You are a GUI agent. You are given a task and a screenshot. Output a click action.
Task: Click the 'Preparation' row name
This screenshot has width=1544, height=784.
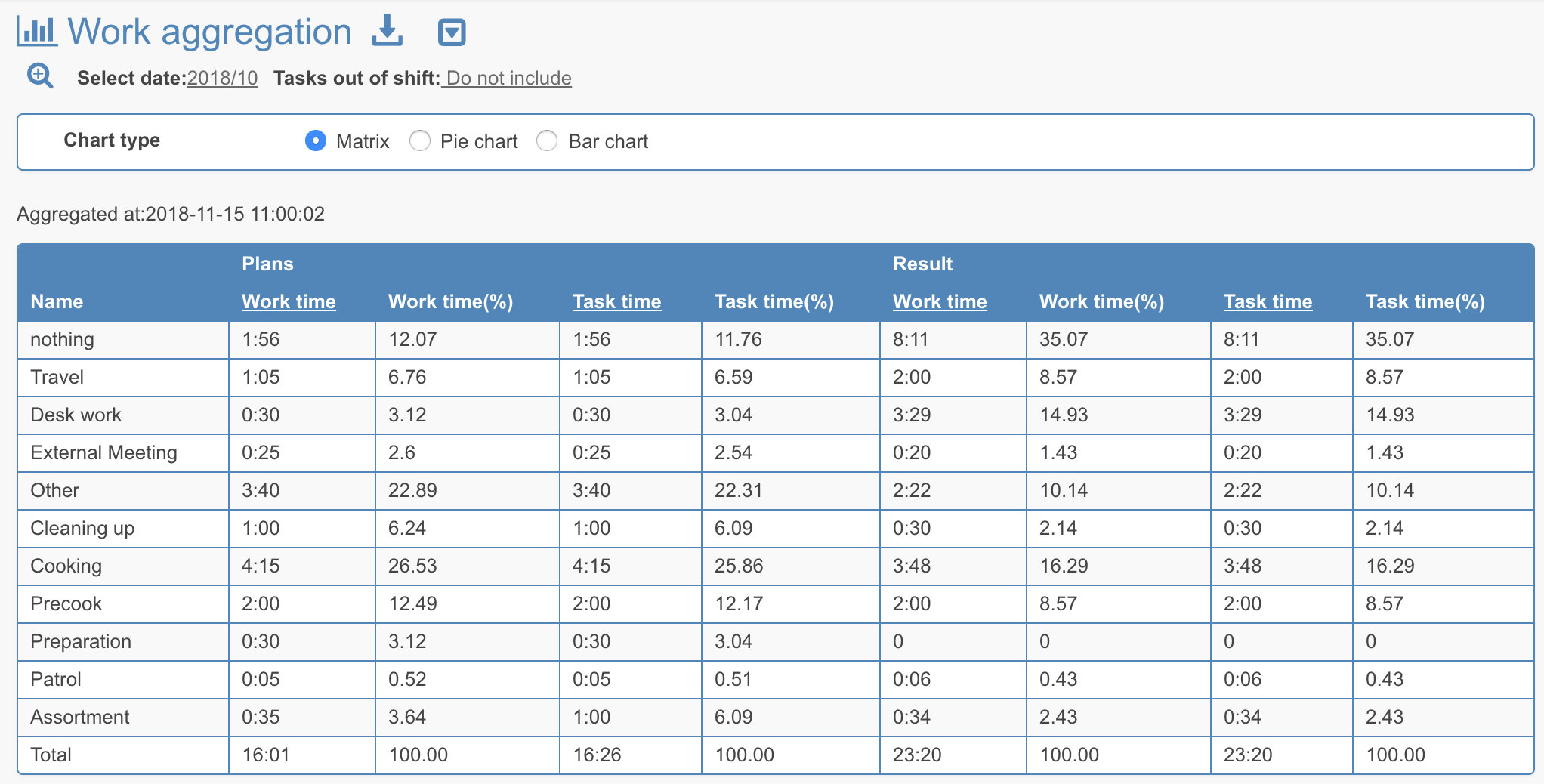point(81,641)
